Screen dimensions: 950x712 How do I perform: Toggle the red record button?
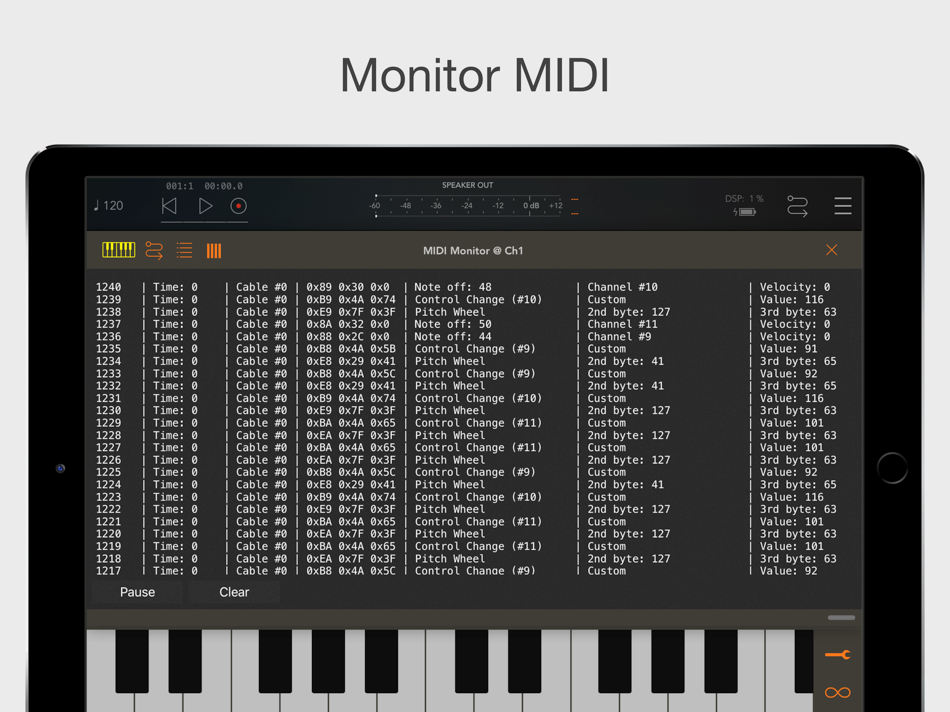pos(239,206)
